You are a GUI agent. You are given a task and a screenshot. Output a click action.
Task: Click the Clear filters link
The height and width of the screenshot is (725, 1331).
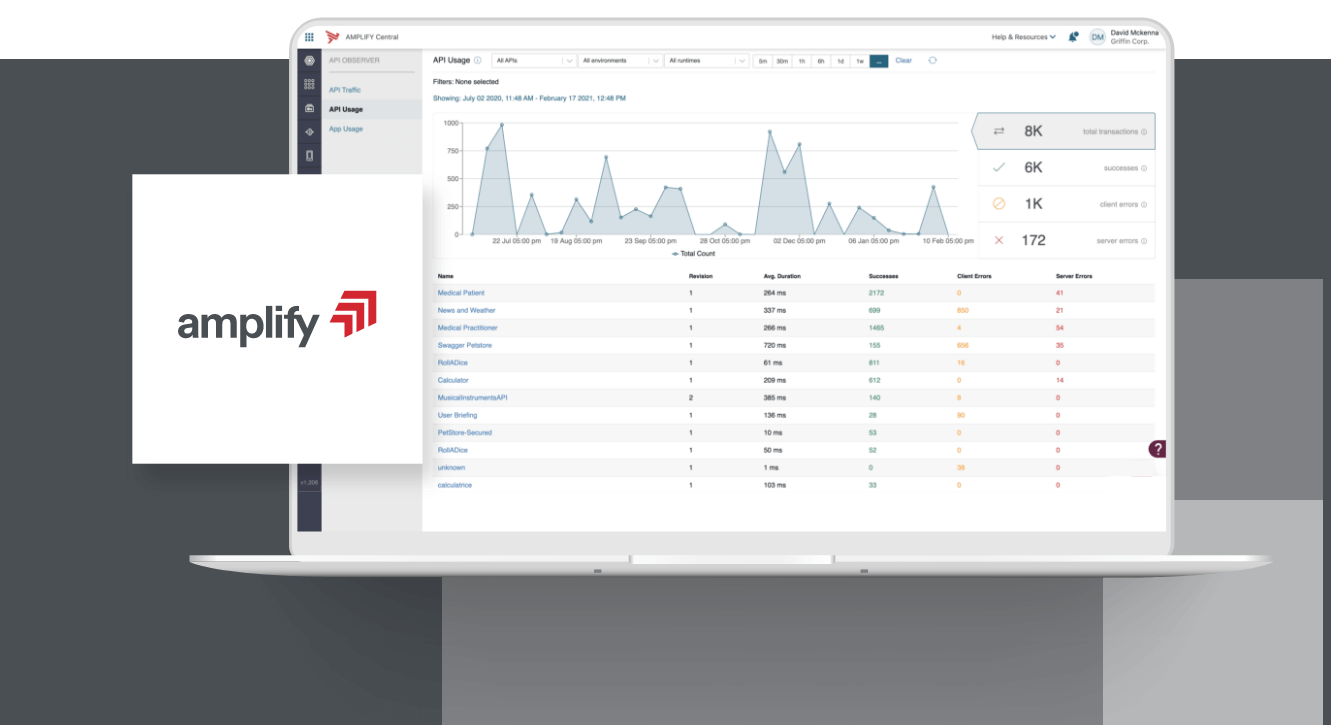[x=903, y=61]
